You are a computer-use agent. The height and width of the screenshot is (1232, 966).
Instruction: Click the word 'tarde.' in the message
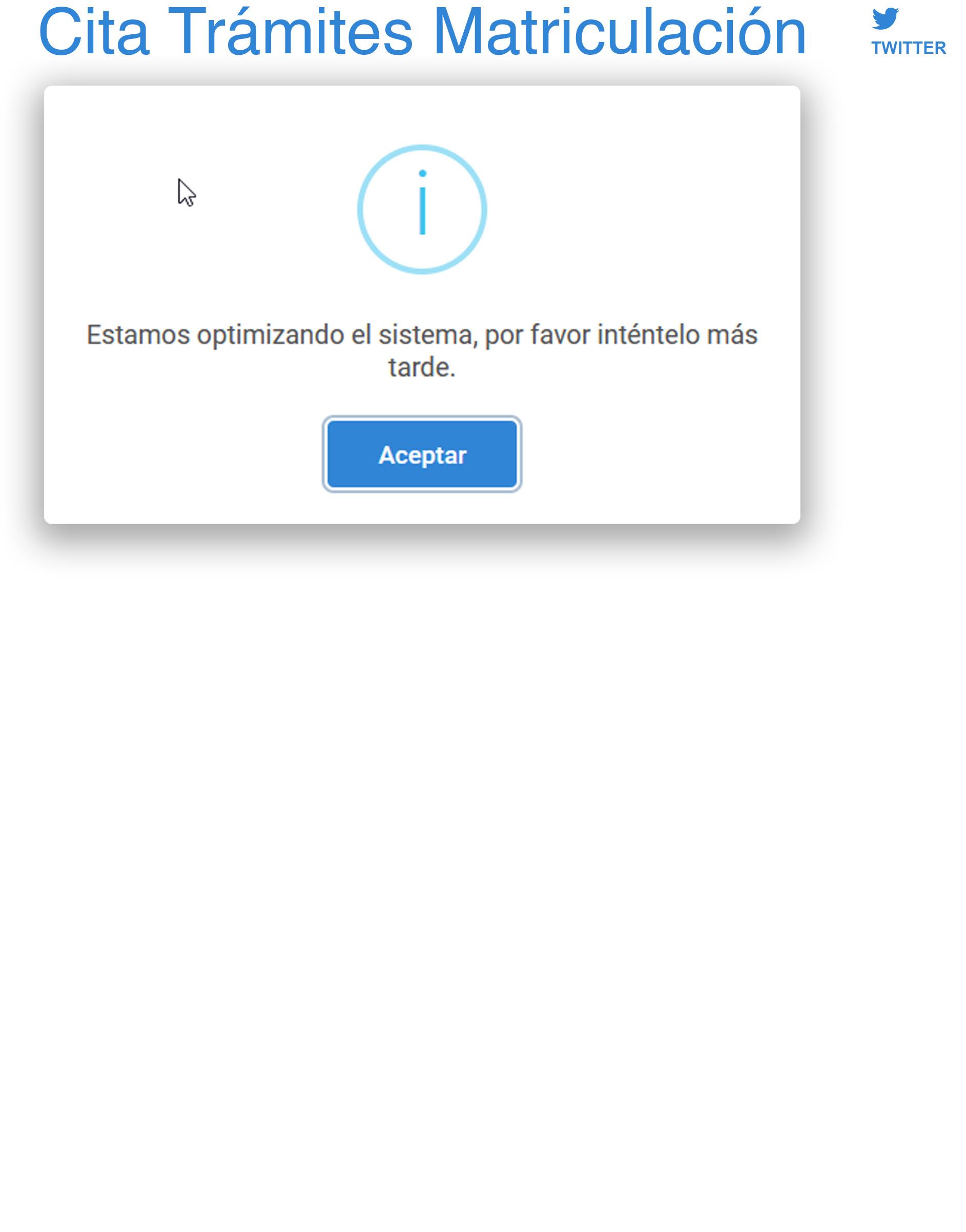pos(422,367)
